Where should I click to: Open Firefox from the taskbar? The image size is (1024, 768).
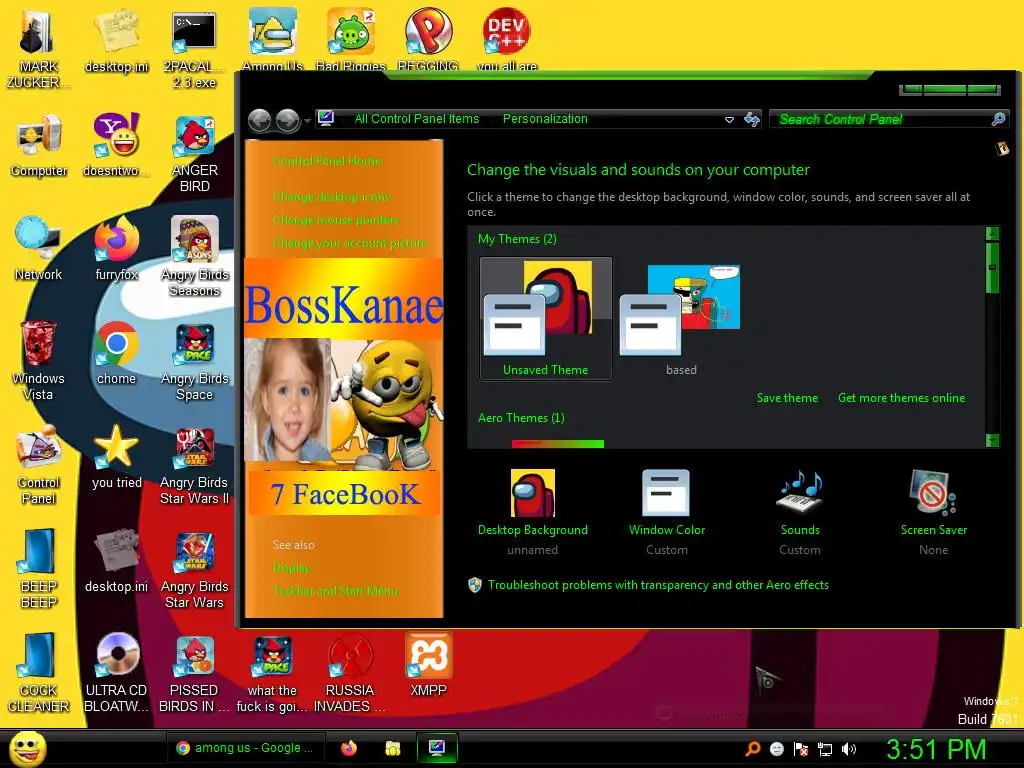point(349,748)
